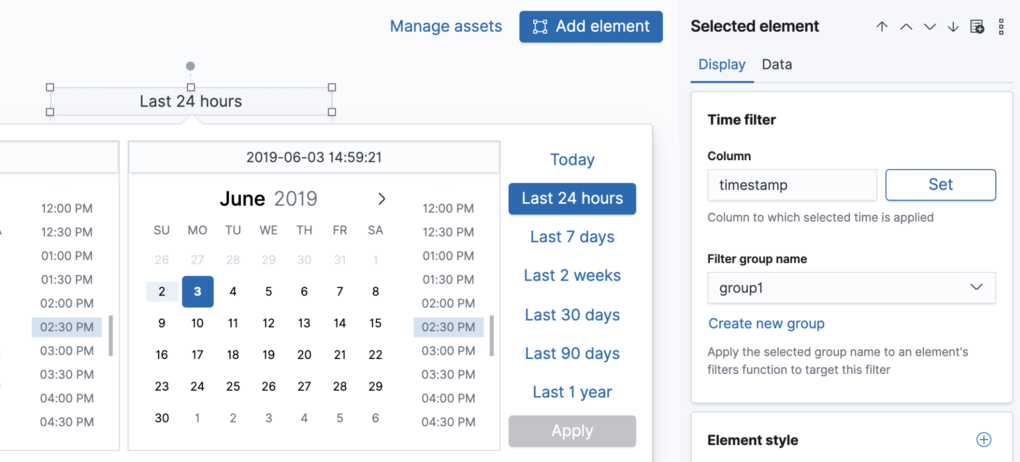The image size is (1020, 462).
Task: Open the Manage assets link
Action: point(446,27)
